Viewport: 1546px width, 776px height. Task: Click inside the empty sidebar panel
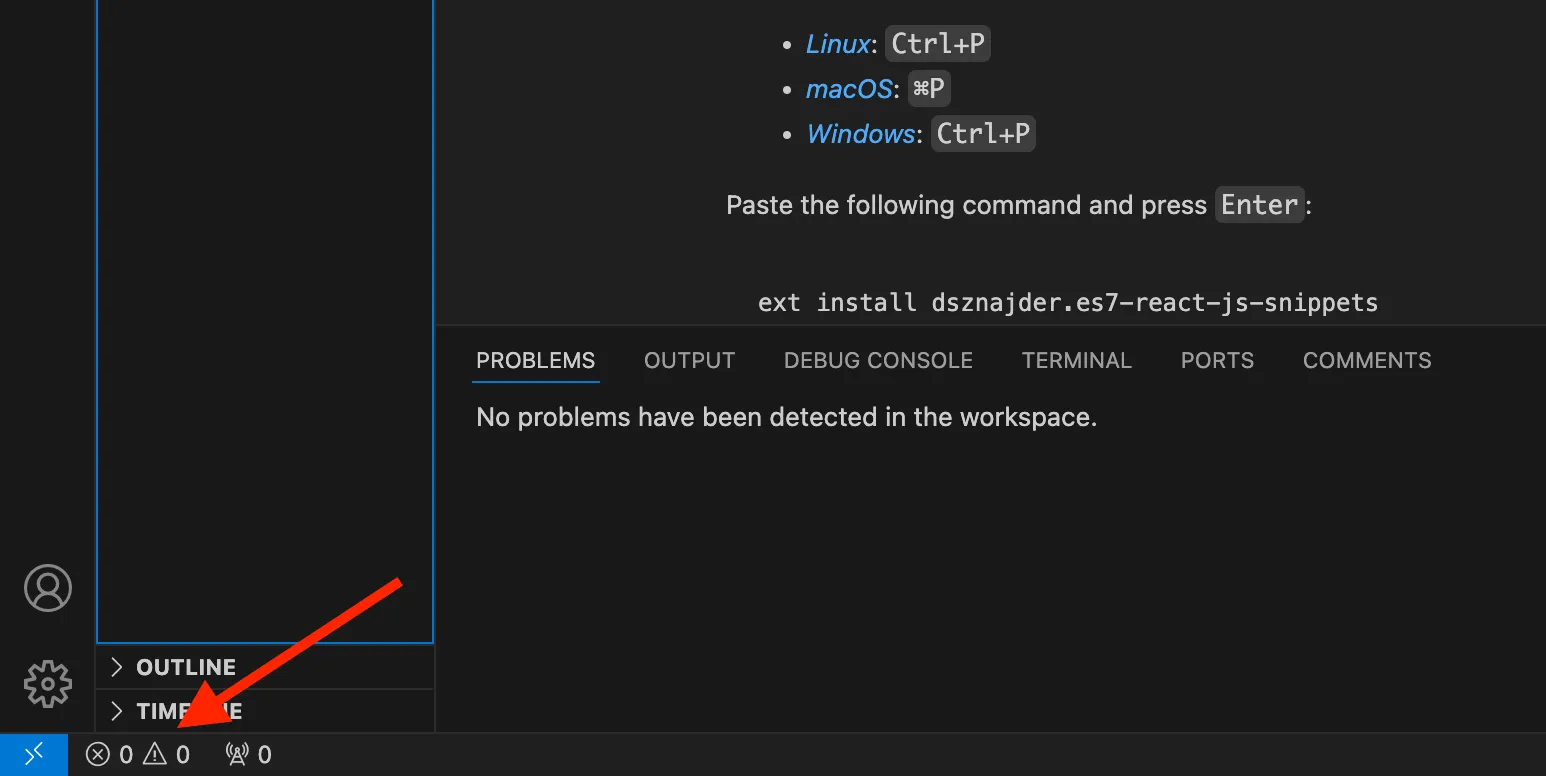264,320
